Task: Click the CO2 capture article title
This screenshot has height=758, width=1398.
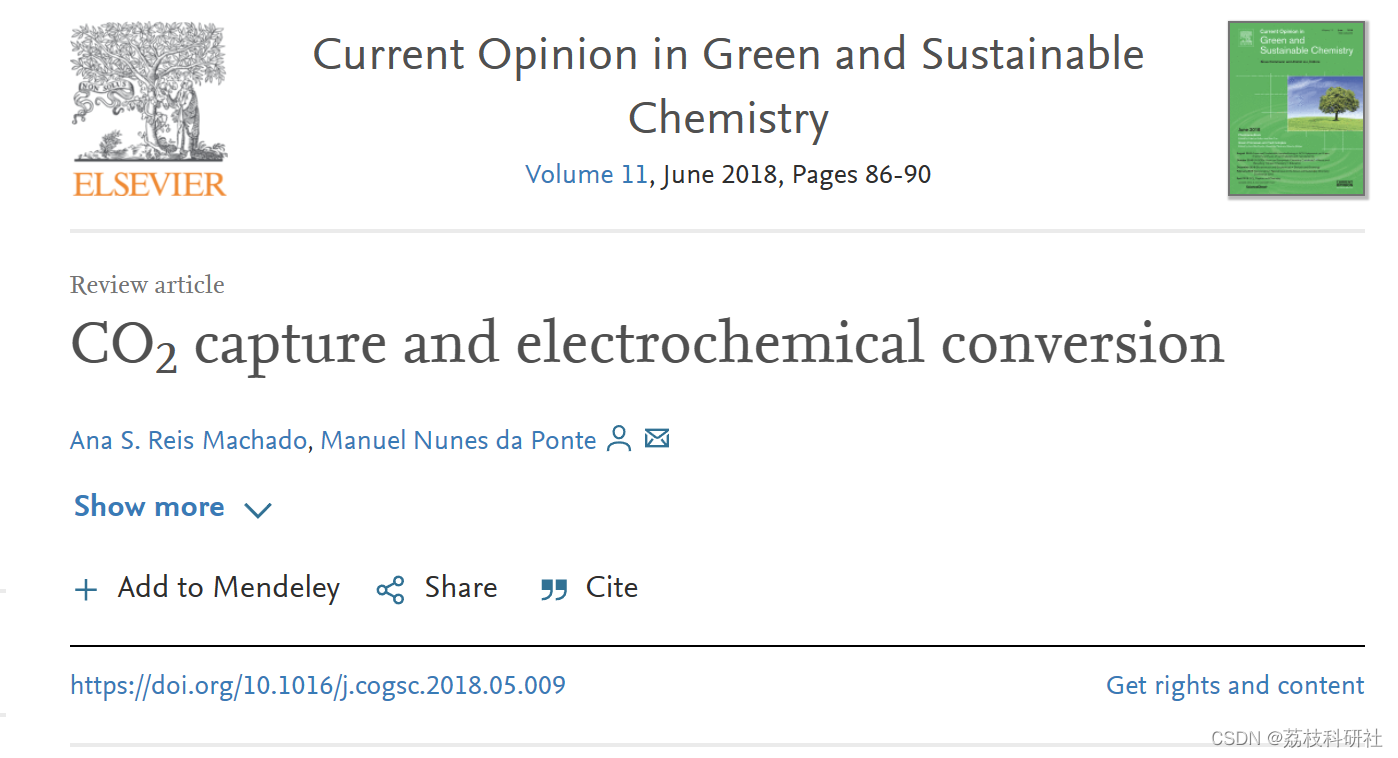Action: (647, 343)
